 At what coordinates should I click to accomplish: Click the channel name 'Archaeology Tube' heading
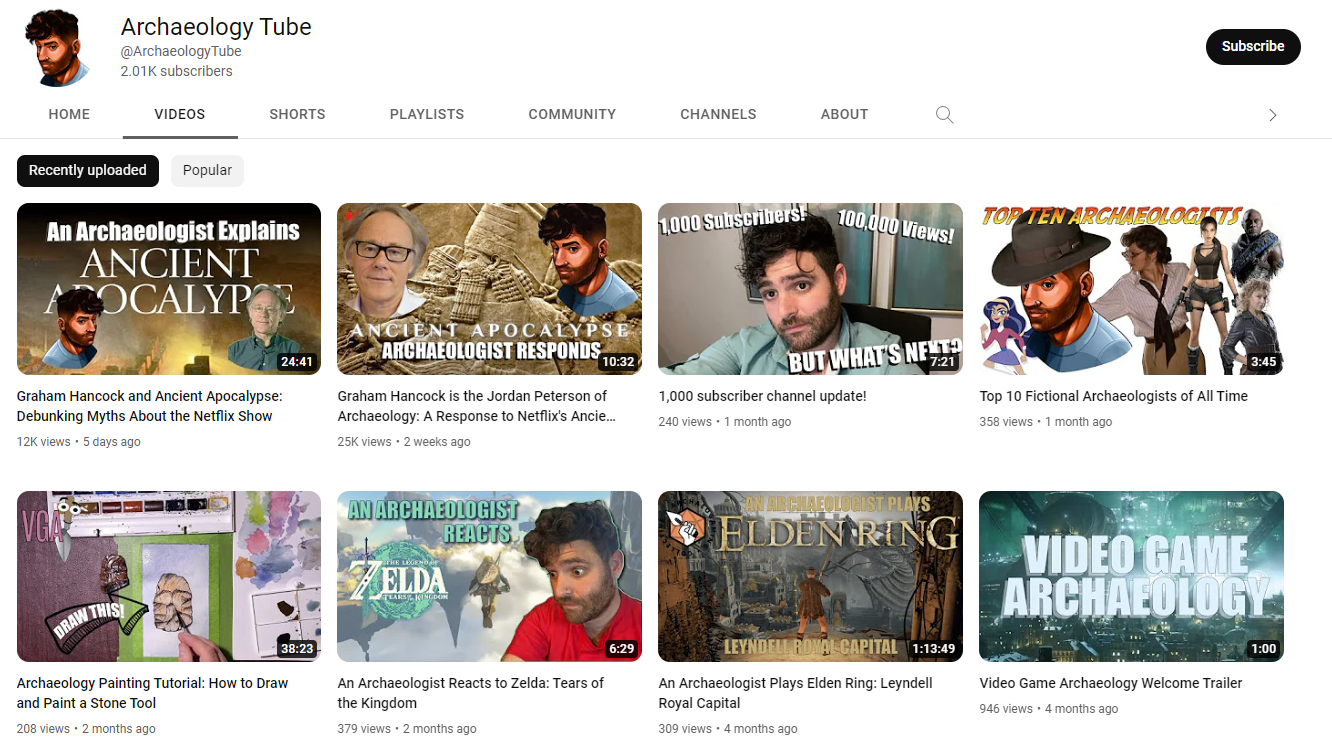tap(216, 27)
